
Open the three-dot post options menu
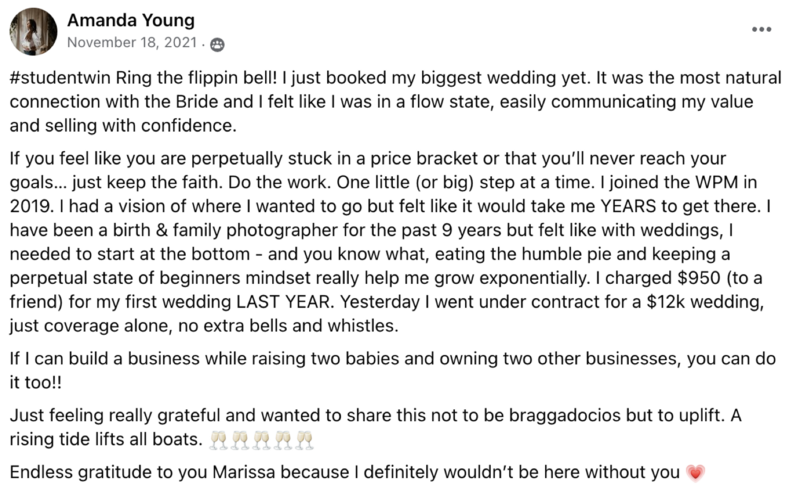761,30
